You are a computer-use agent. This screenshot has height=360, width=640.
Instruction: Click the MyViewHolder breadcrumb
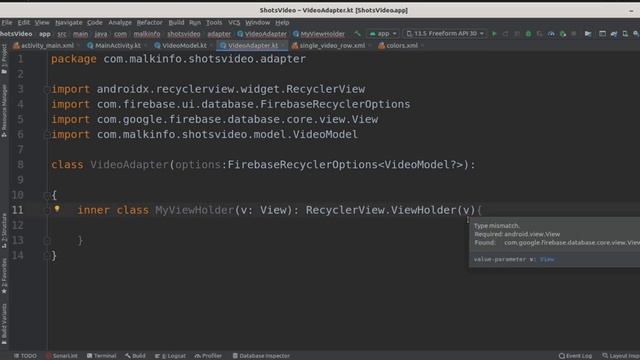pos(319,34)
